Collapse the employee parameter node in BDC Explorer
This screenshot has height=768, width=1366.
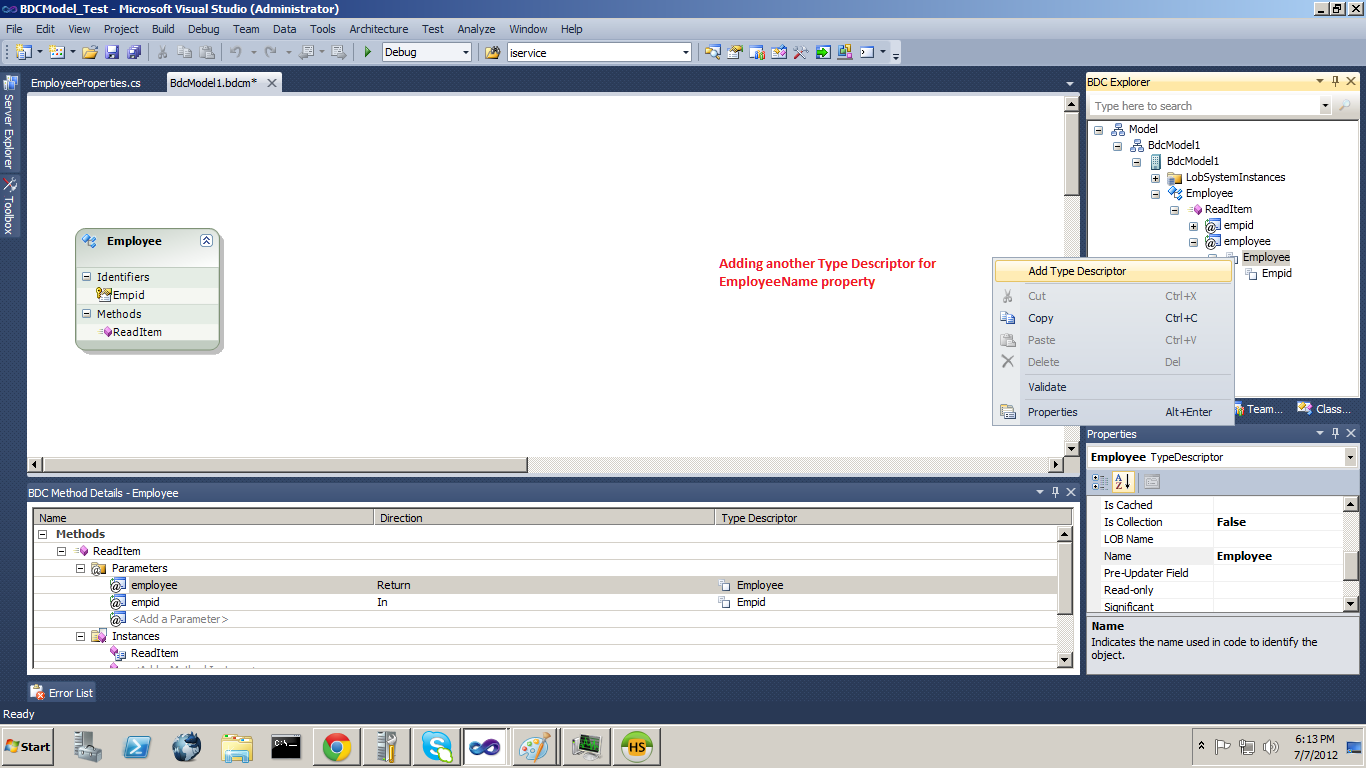1193,241
